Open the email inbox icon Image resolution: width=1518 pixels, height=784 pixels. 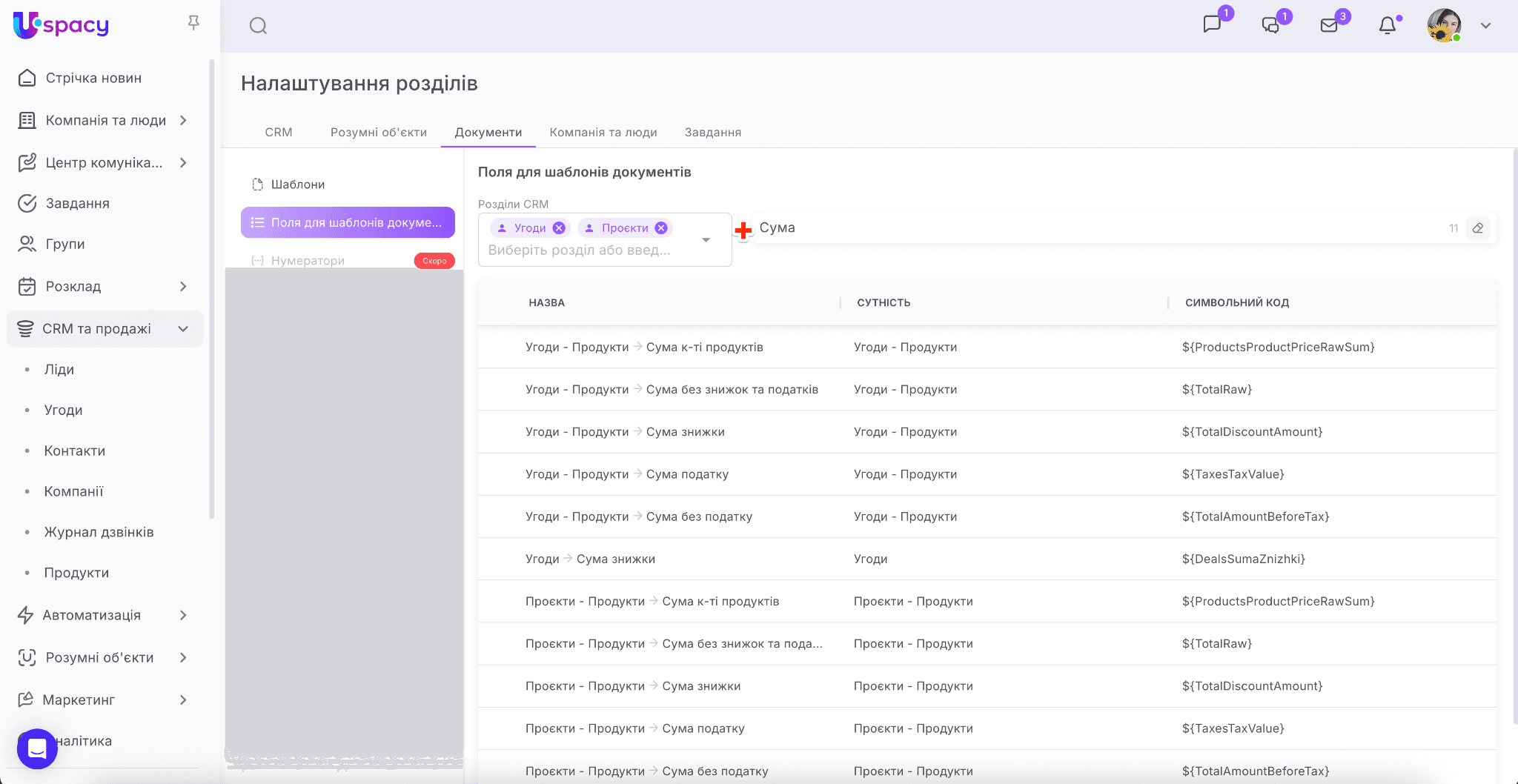(1329, 25)
